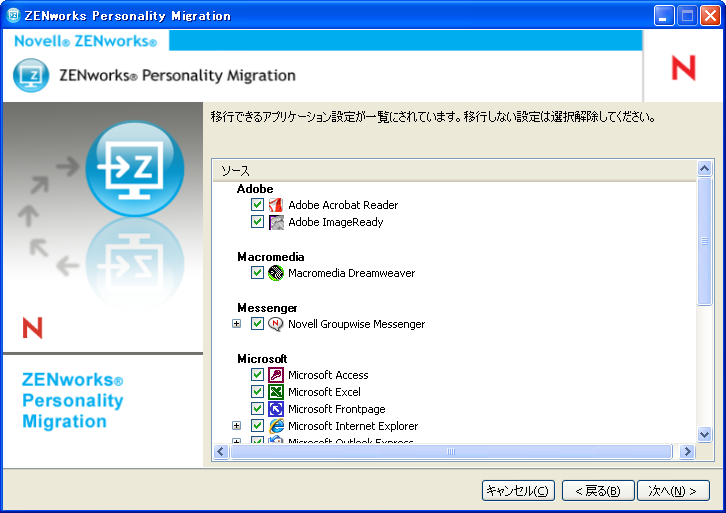The height and width of the screenshot is (513, 726).
Task: Toggle Microsoft Internet Explorer checkbox
Action: (257, 425)
